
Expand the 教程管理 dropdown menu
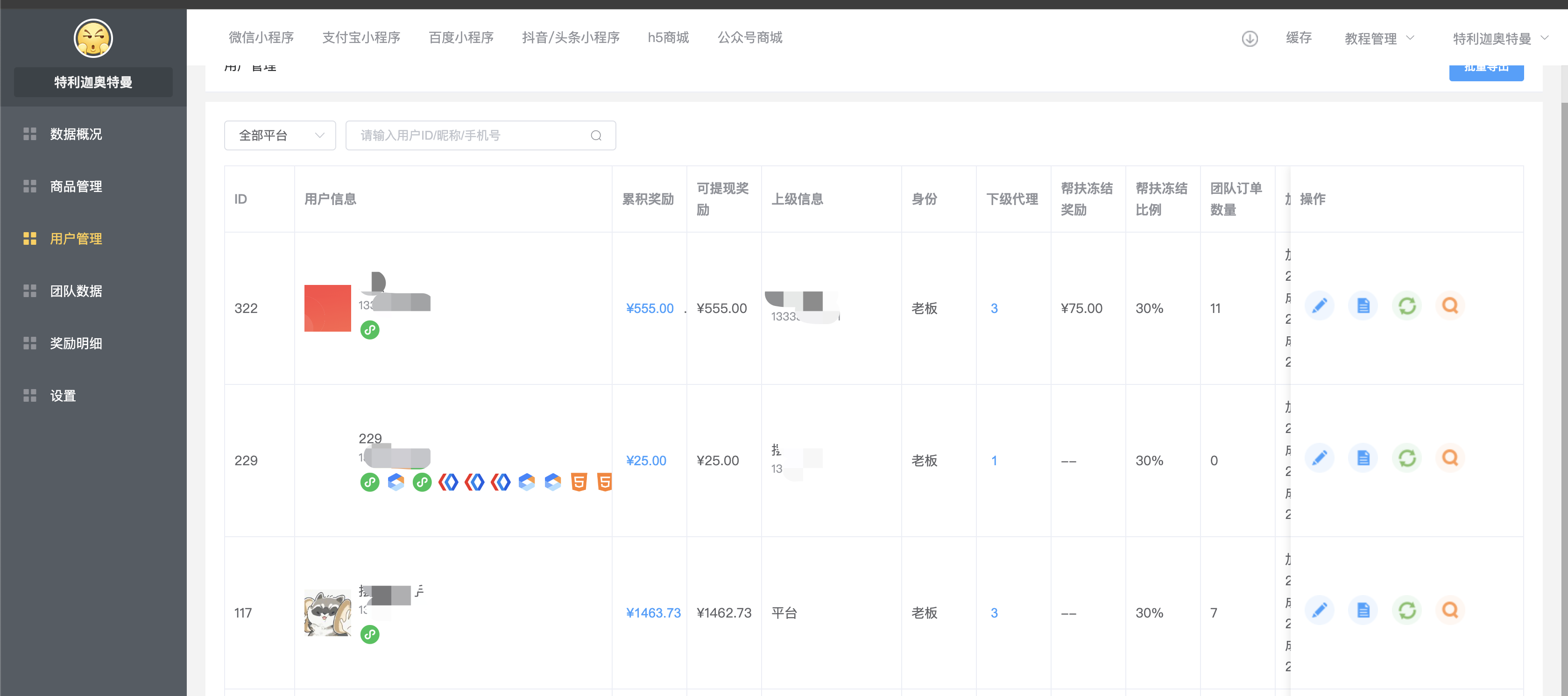point(1379,38)
